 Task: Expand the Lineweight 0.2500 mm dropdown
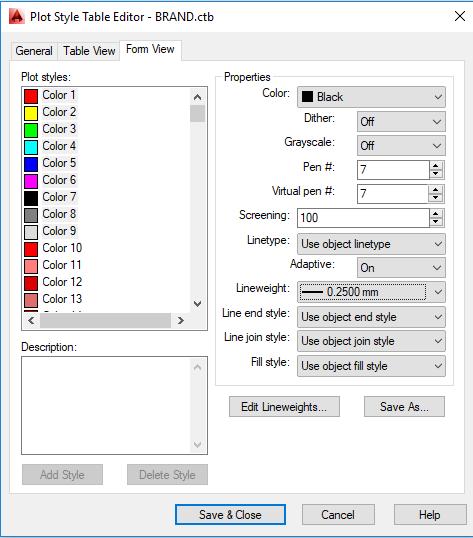tap(371, 292)
